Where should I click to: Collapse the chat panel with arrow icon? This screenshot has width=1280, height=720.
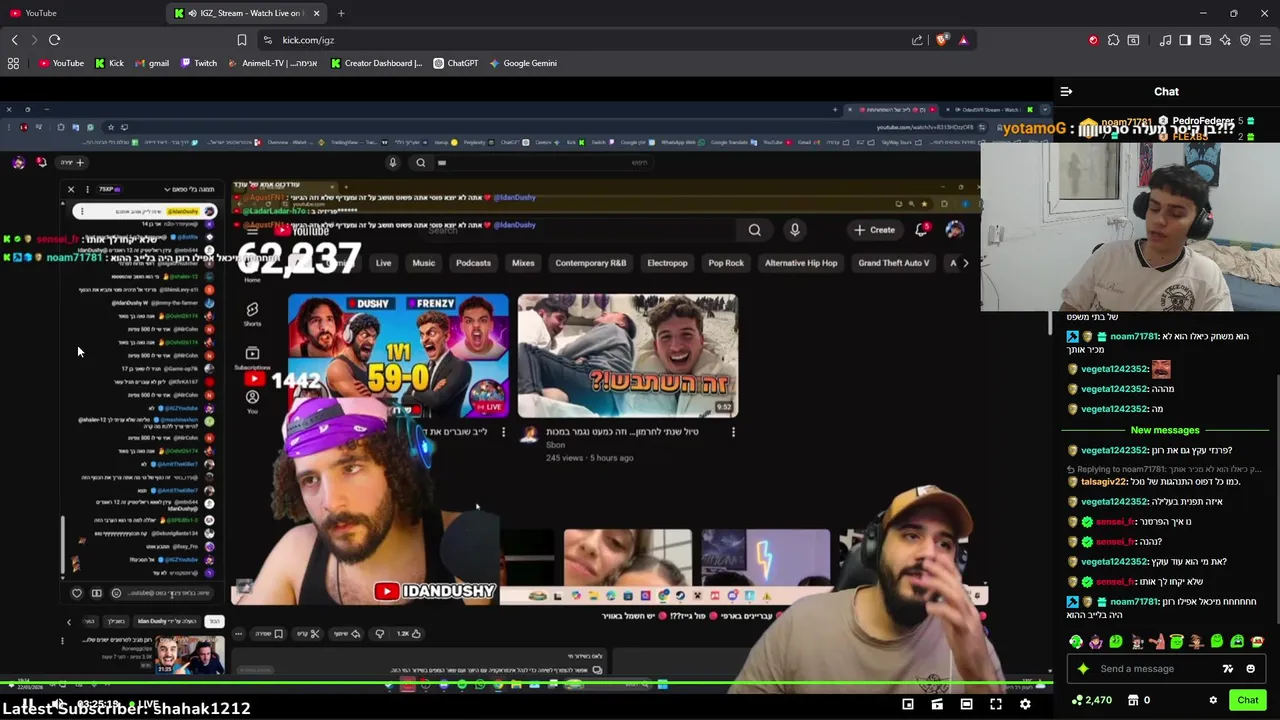click(x=1066, y=91)
